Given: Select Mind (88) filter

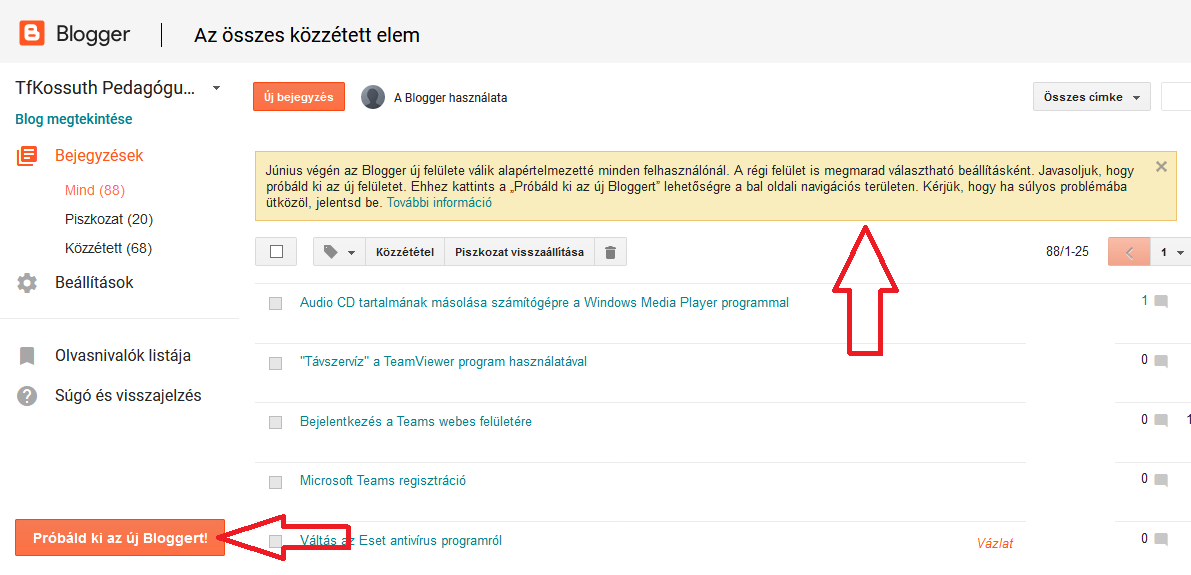Looking at the screenshot, I should coord(95,191).
